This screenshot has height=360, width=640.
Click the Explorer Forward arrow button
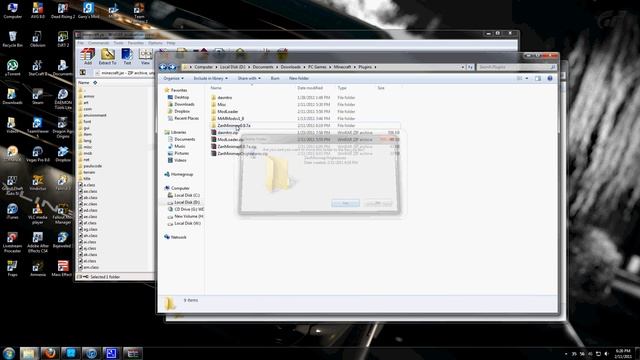pyautogui.click(x=172, y=67)
